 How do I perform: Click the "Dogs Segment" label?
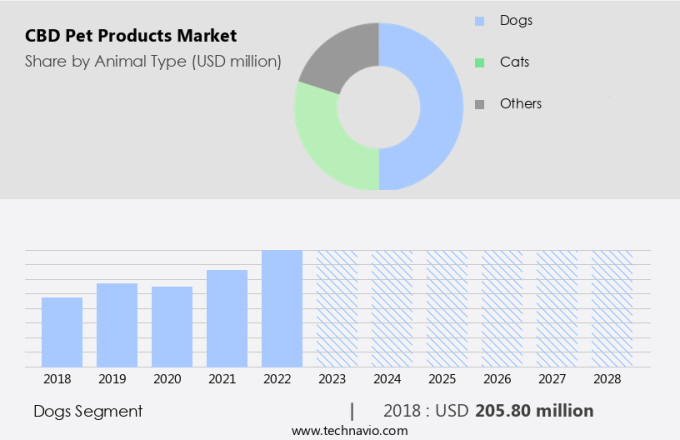click(88, 411)
